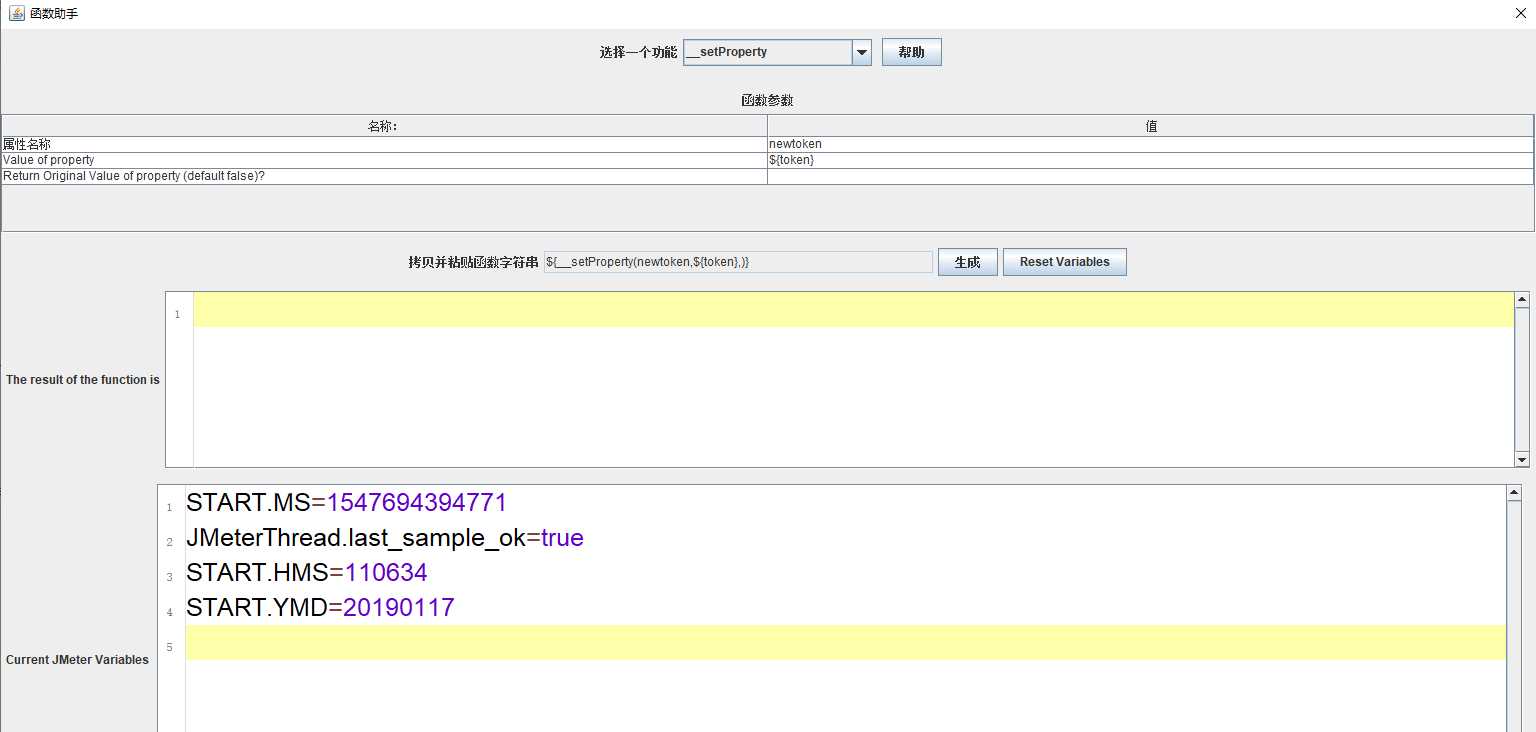Image resolution: width=1536 pixels, height=732 pixels.
Task: Click the 值 column header
Action: coord(1150,126)
